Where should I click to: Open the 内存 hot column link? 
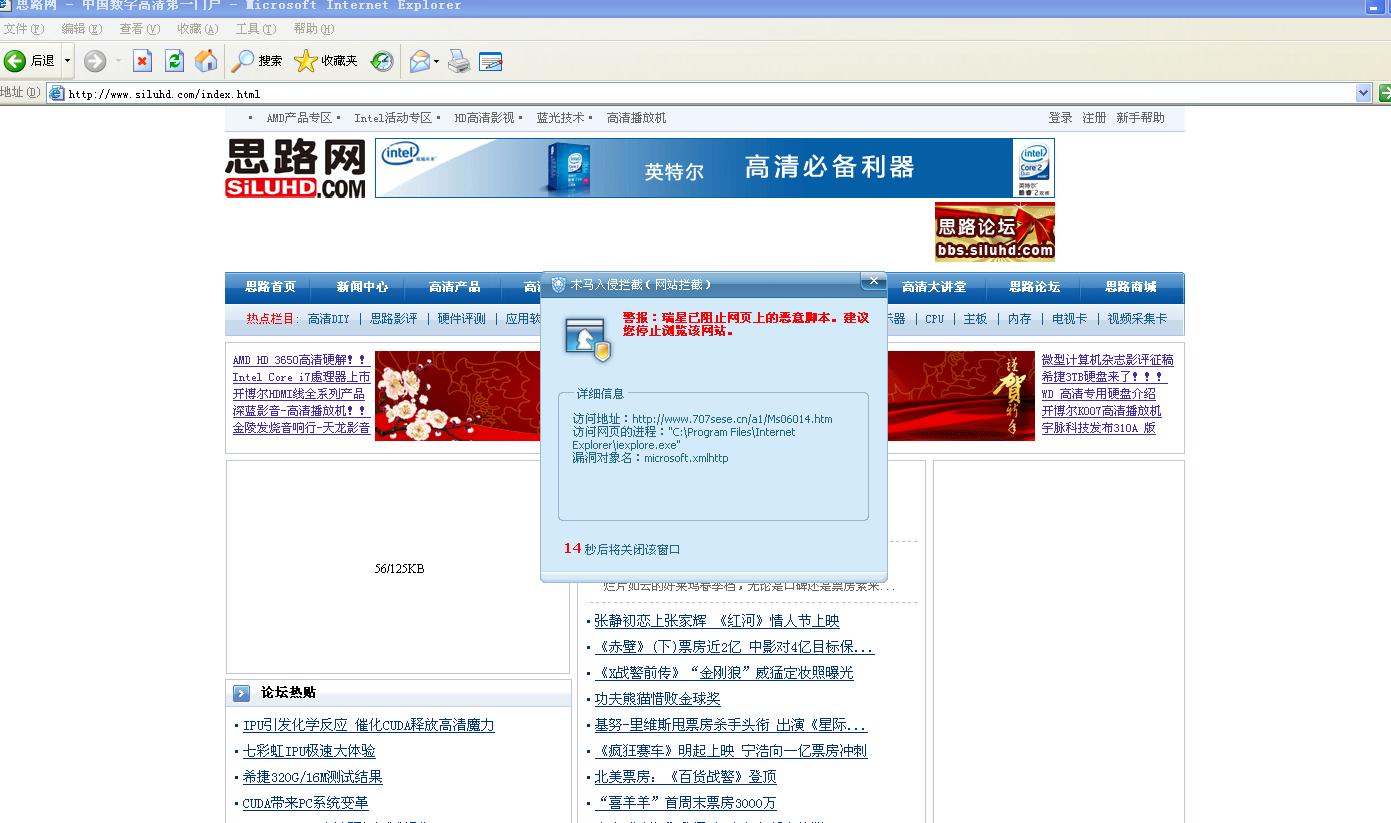1019,319
